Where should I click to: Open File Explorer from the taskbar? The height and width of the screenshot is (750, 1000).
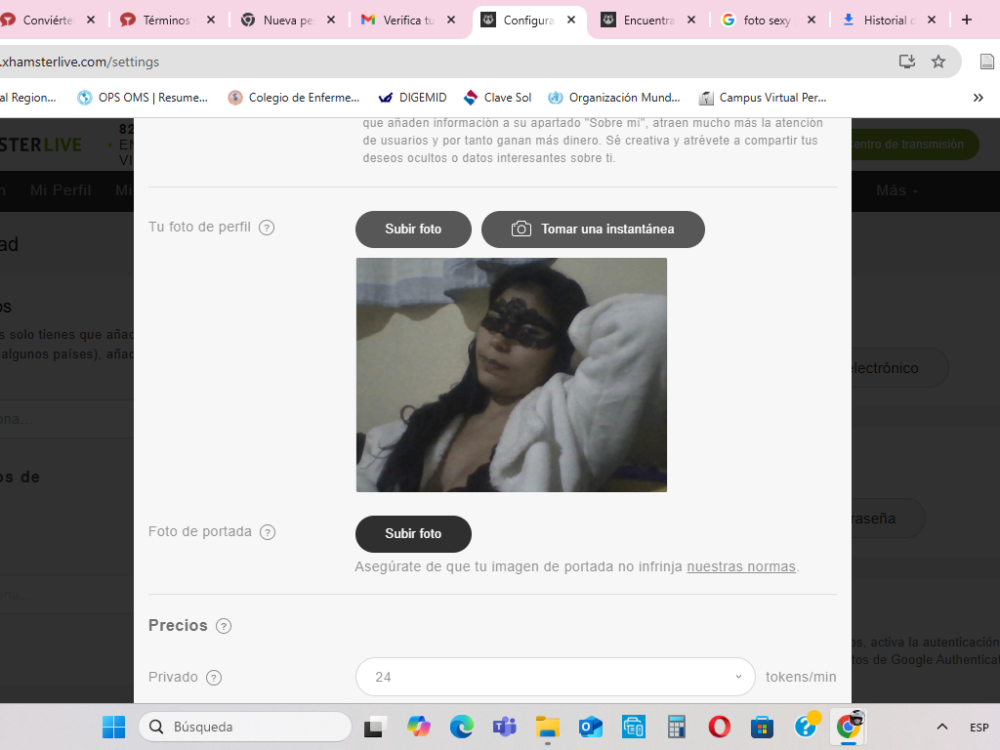[x=547, y=727]
